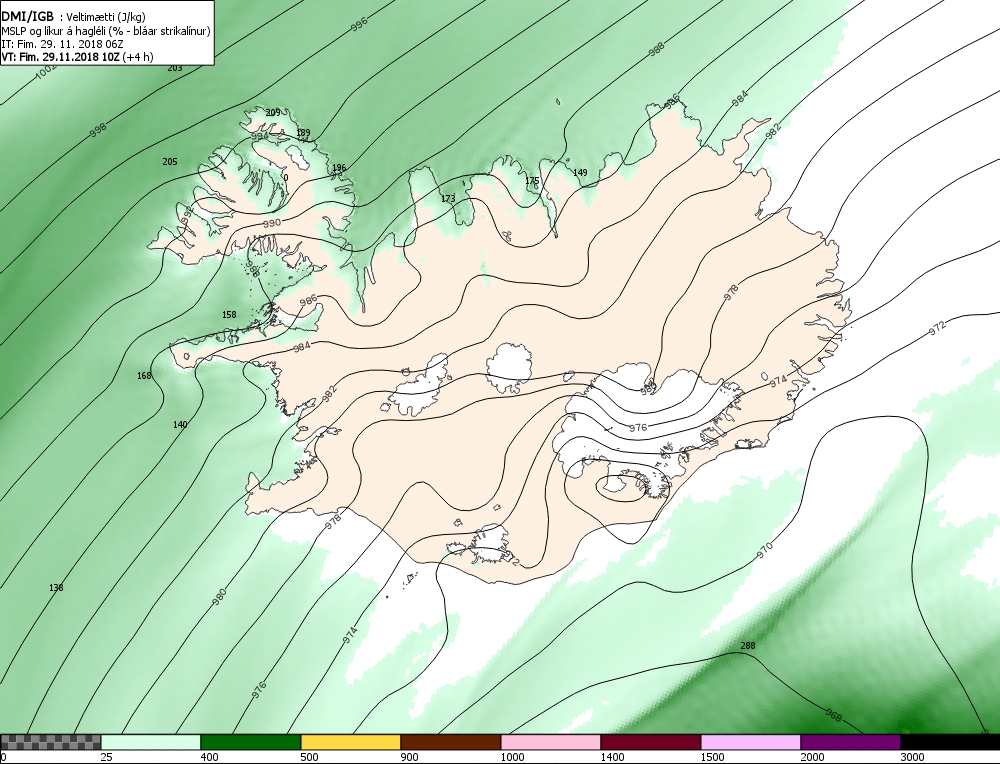
Task: Click the dark green 400–500 legend swatch
Action: (251, 742)
